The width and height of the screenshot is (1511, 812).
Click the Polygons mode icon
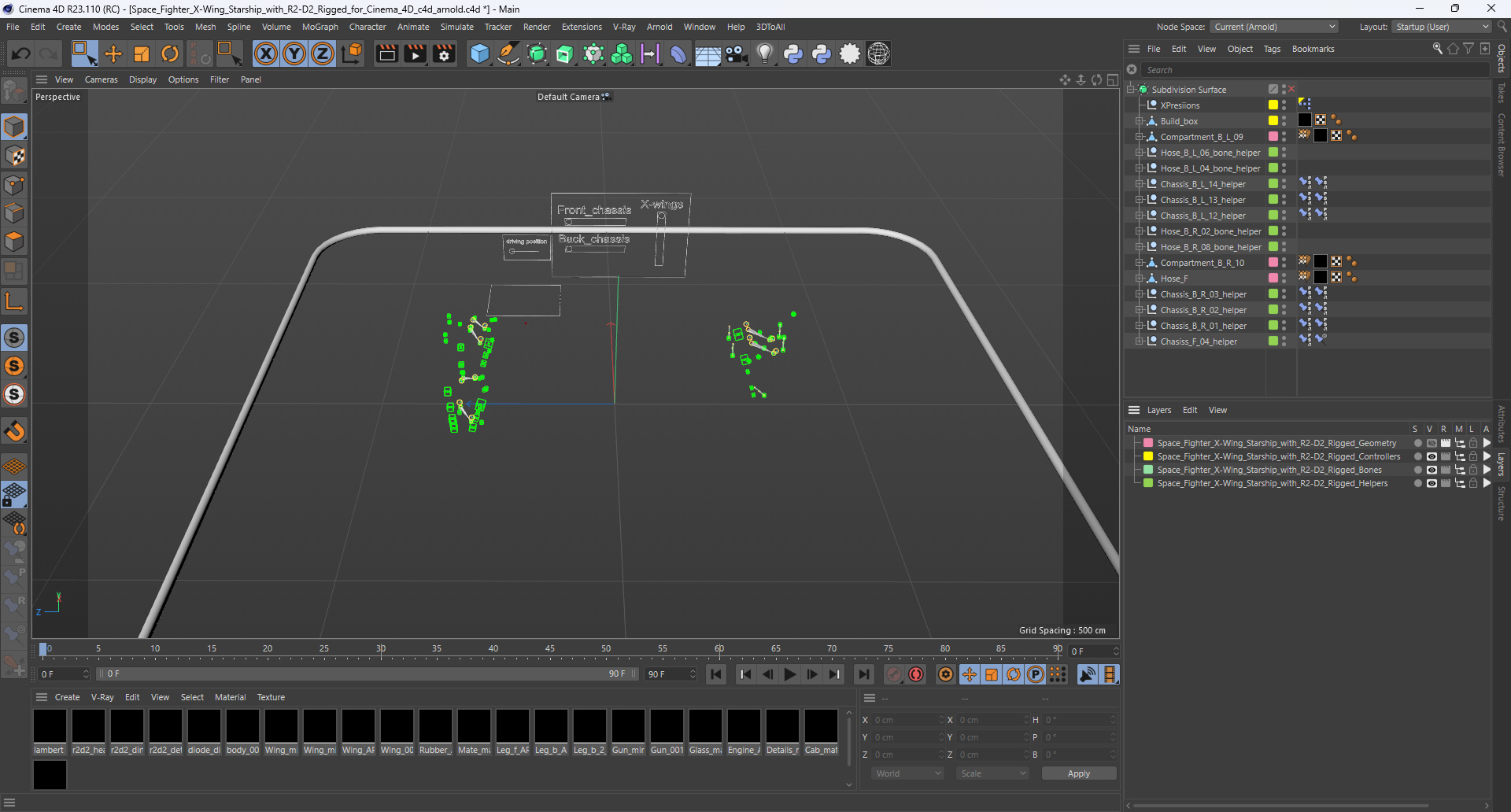pyautogui.click(x=14, y=242)
